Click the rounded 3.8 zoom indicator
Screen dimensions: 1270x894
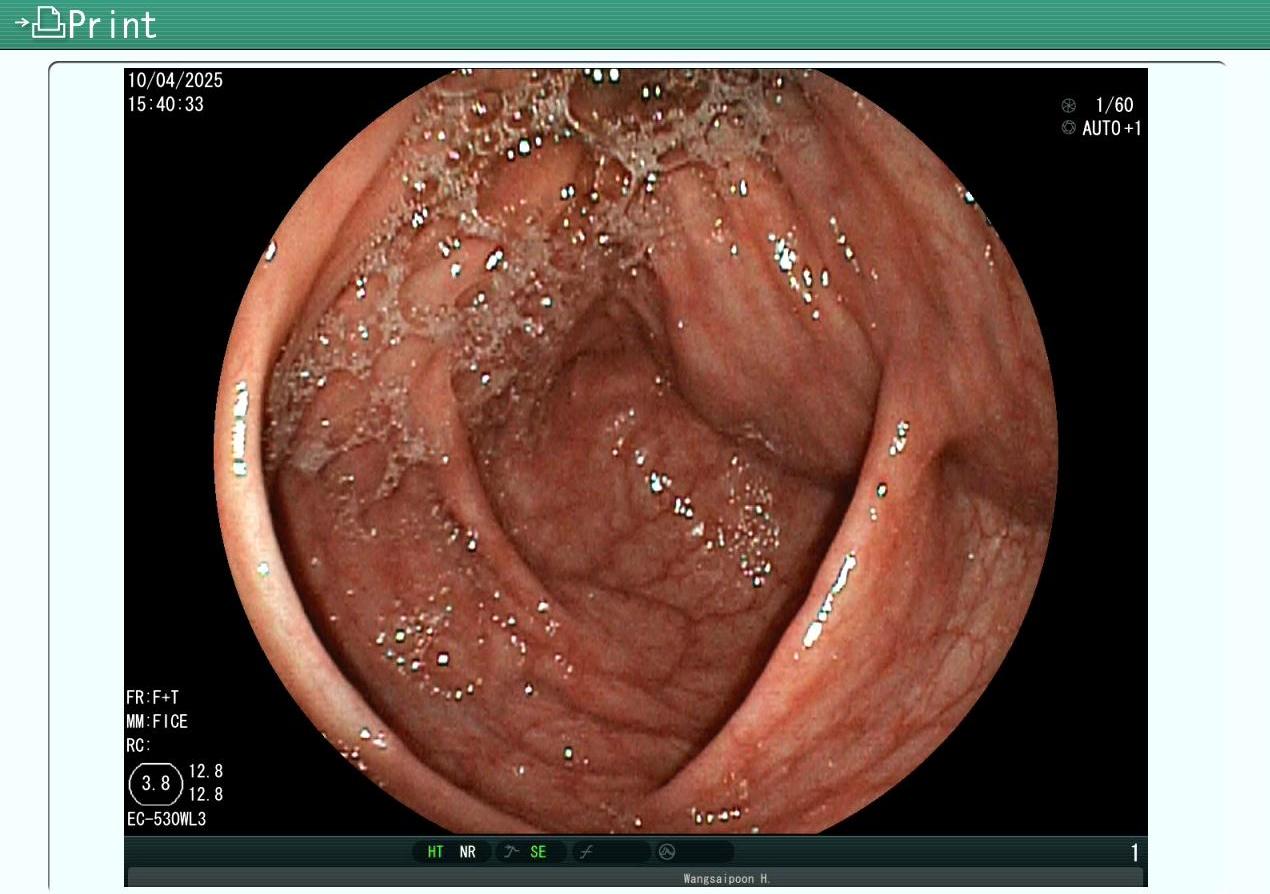(156, 784)
